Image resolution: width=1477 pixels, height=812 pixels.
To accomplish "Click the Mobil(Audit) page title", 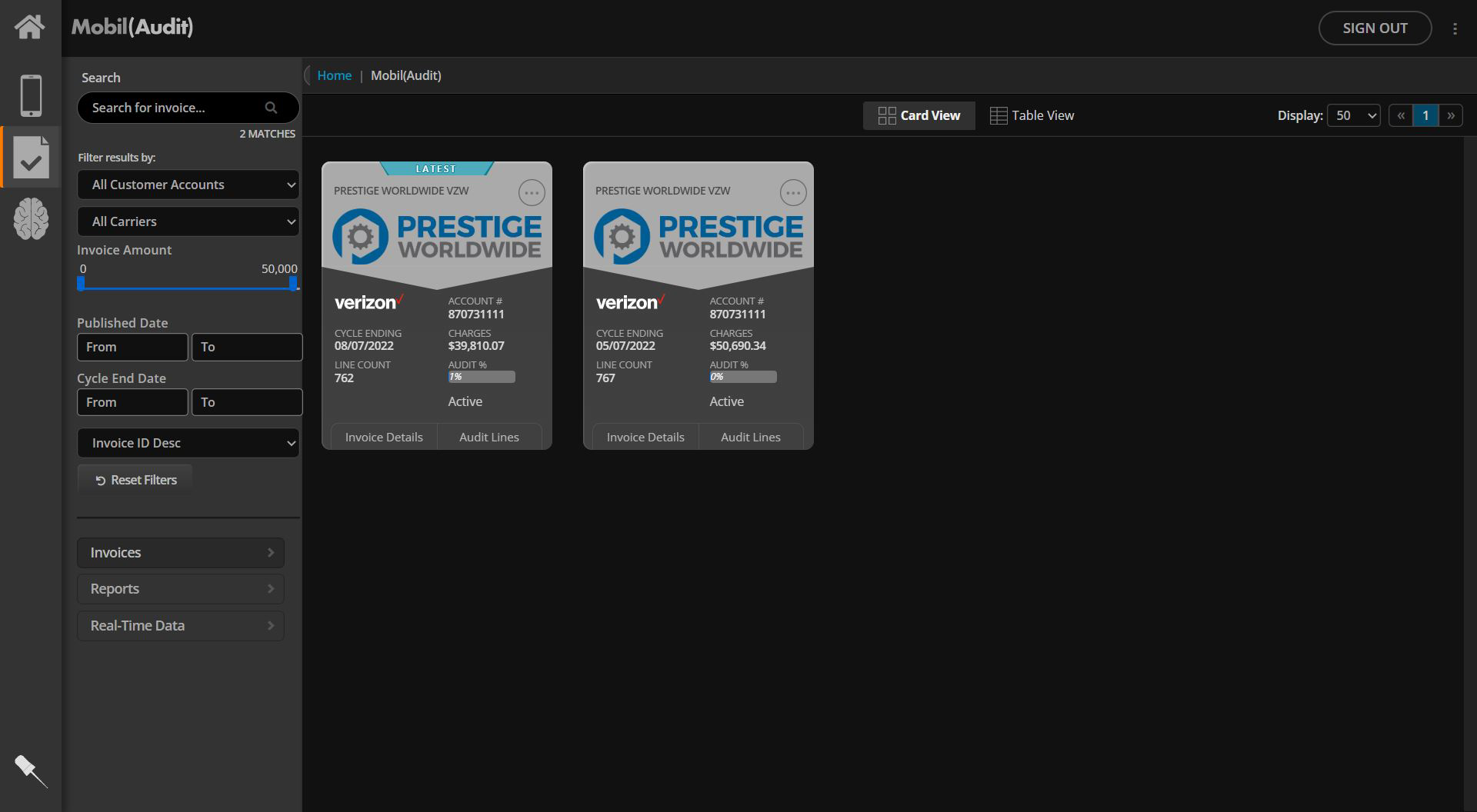I will 132,28.
